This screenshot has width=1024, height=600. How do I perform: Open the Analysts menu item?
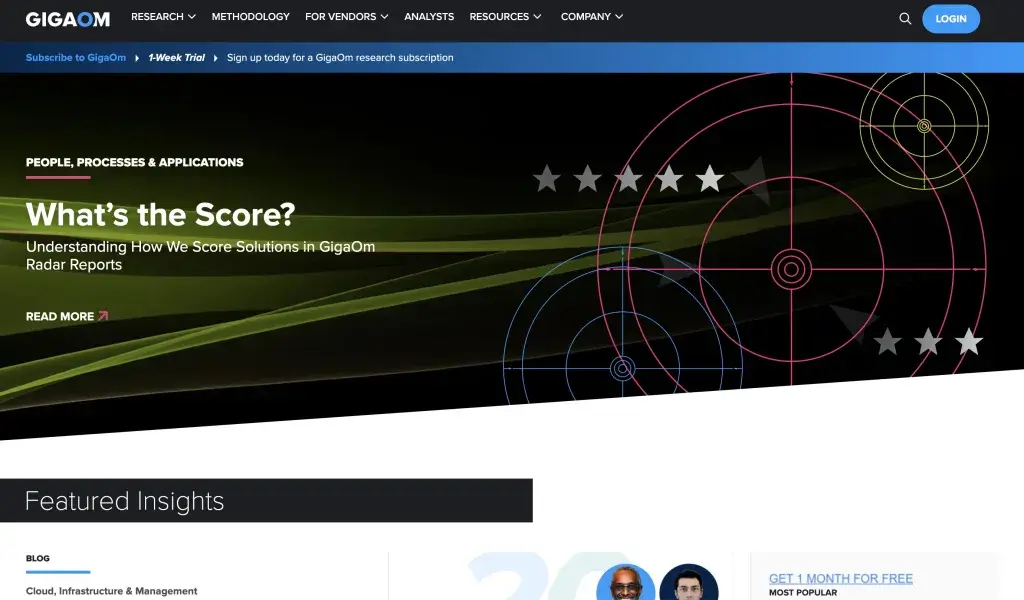pyautogui.click(x=429, y=17)
